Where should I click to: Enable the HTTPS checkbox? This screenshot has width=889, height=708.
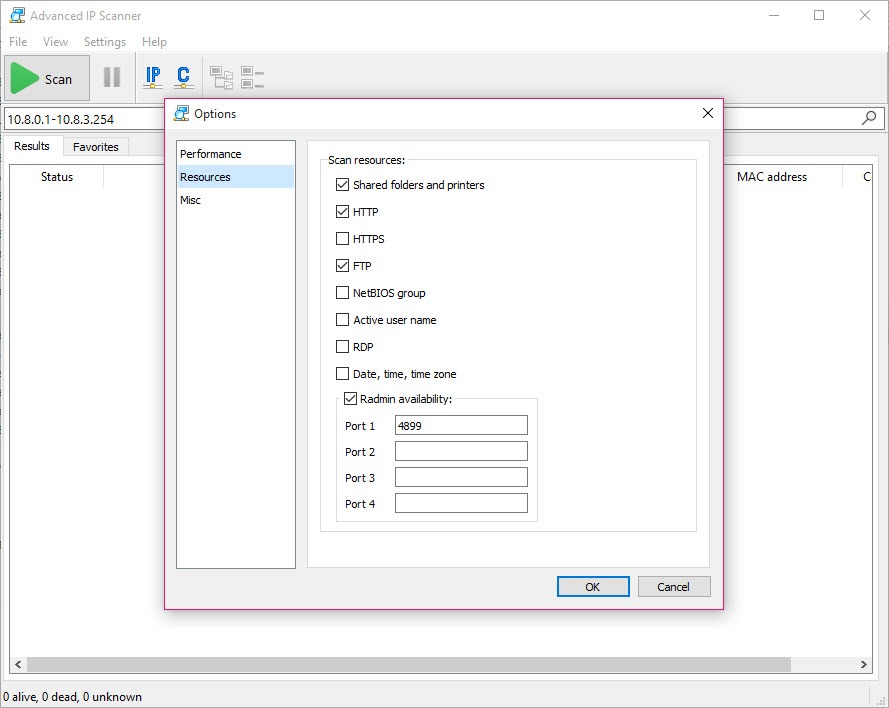point(342,239)
